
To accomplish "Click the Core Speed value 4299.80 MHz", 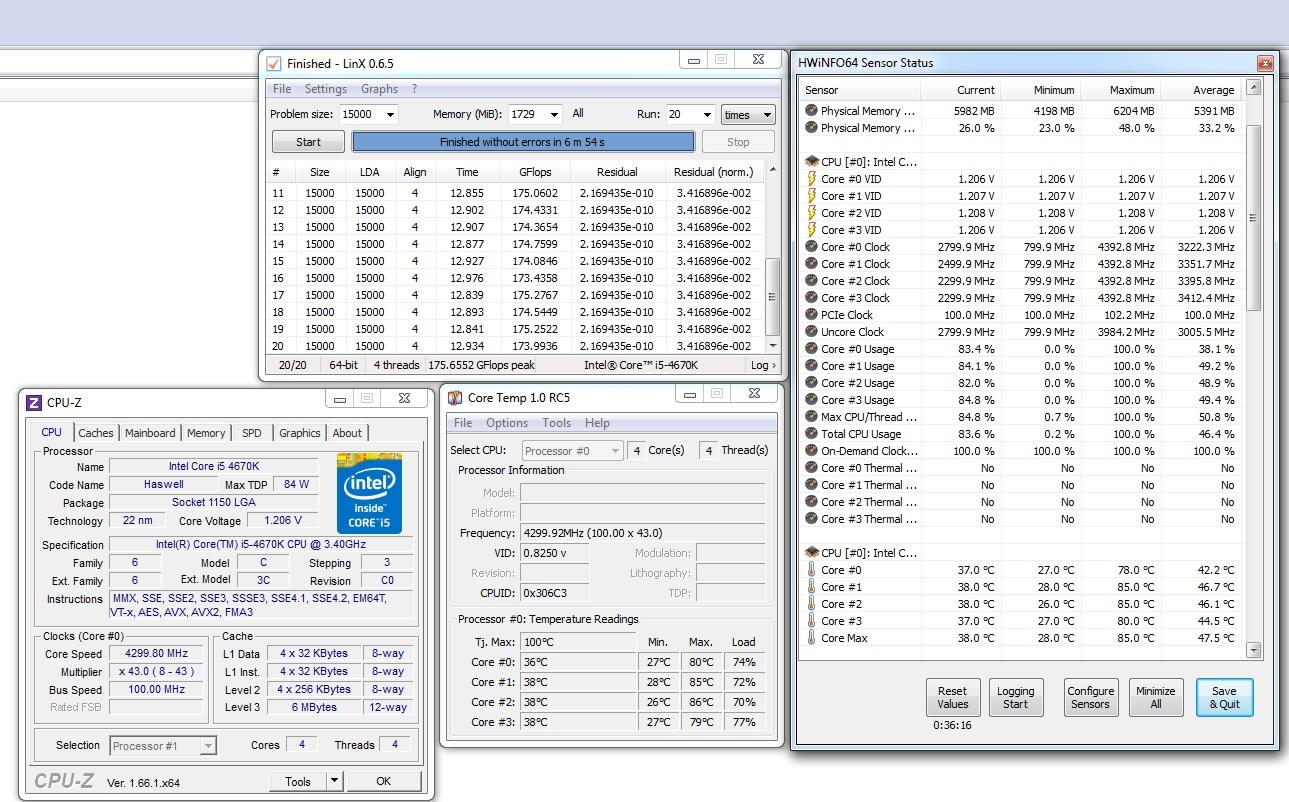I will tap(156, 653).
